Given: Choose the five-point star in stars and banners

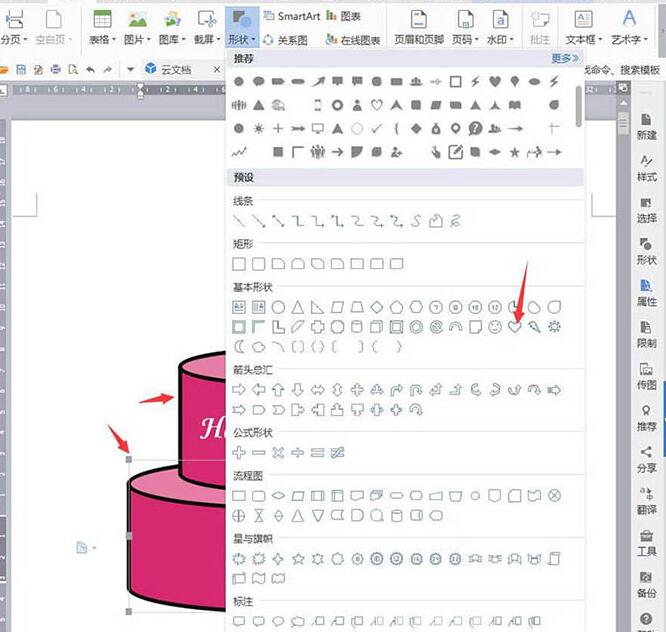Looking at the screenshot, I should (x=298, y=558).
